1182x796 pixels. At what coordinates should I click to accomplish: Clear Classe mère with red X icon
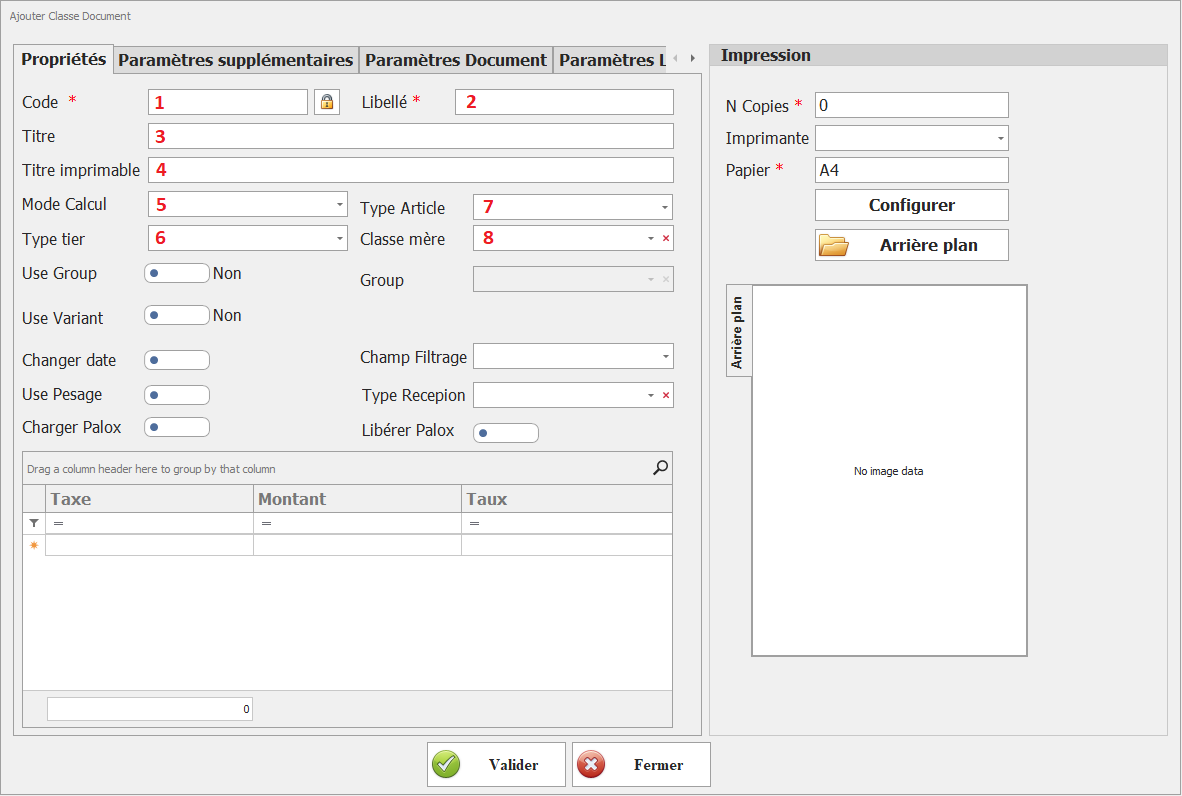[666, 238]
